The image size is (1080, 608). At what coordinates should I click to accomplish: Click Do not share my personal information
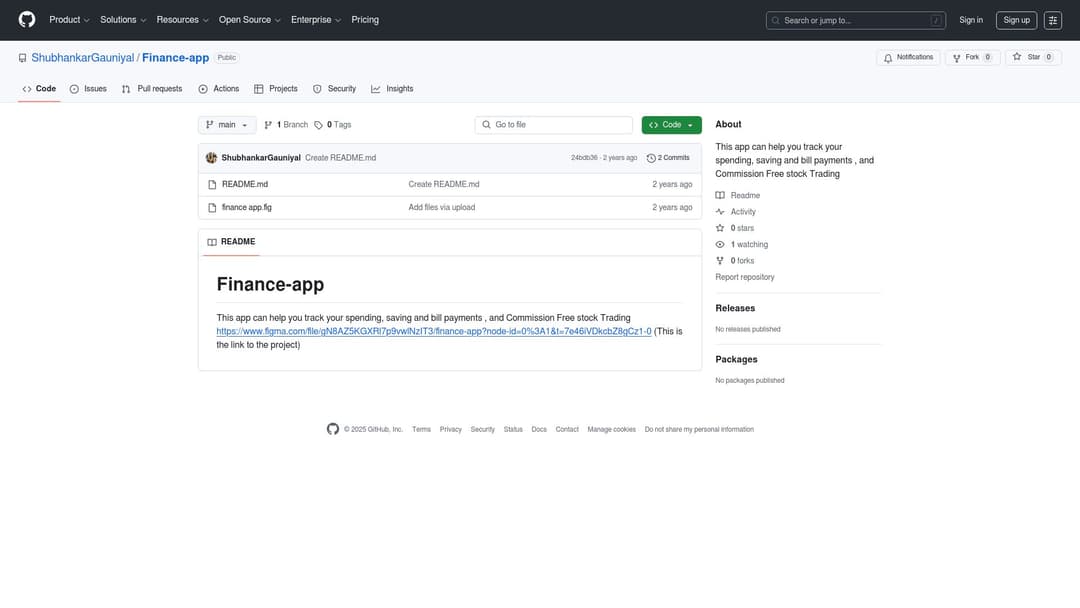(x=699, y=430)
